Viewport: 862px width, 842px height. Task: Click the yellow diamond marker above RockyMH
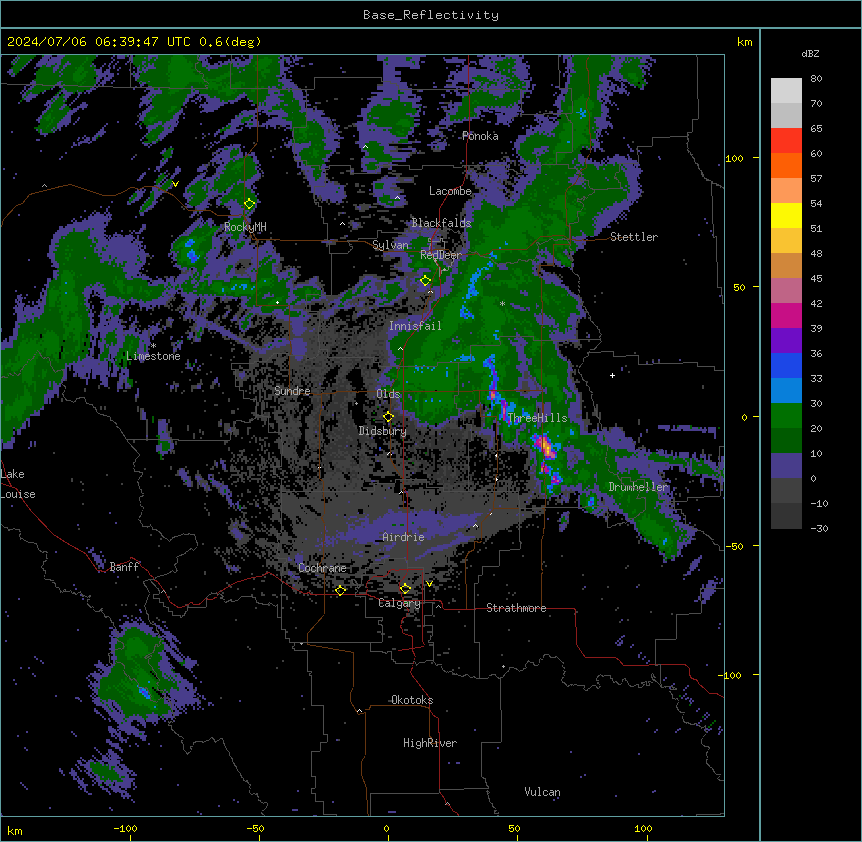coord(250,204)
